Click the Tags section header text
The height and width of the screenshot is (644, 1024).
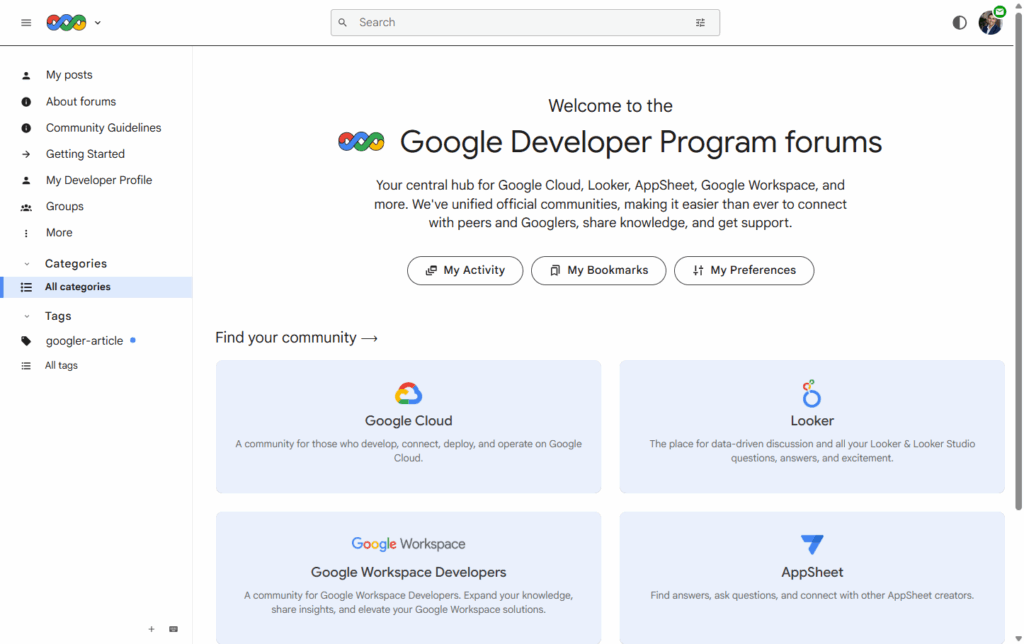(x=58, y=316)
